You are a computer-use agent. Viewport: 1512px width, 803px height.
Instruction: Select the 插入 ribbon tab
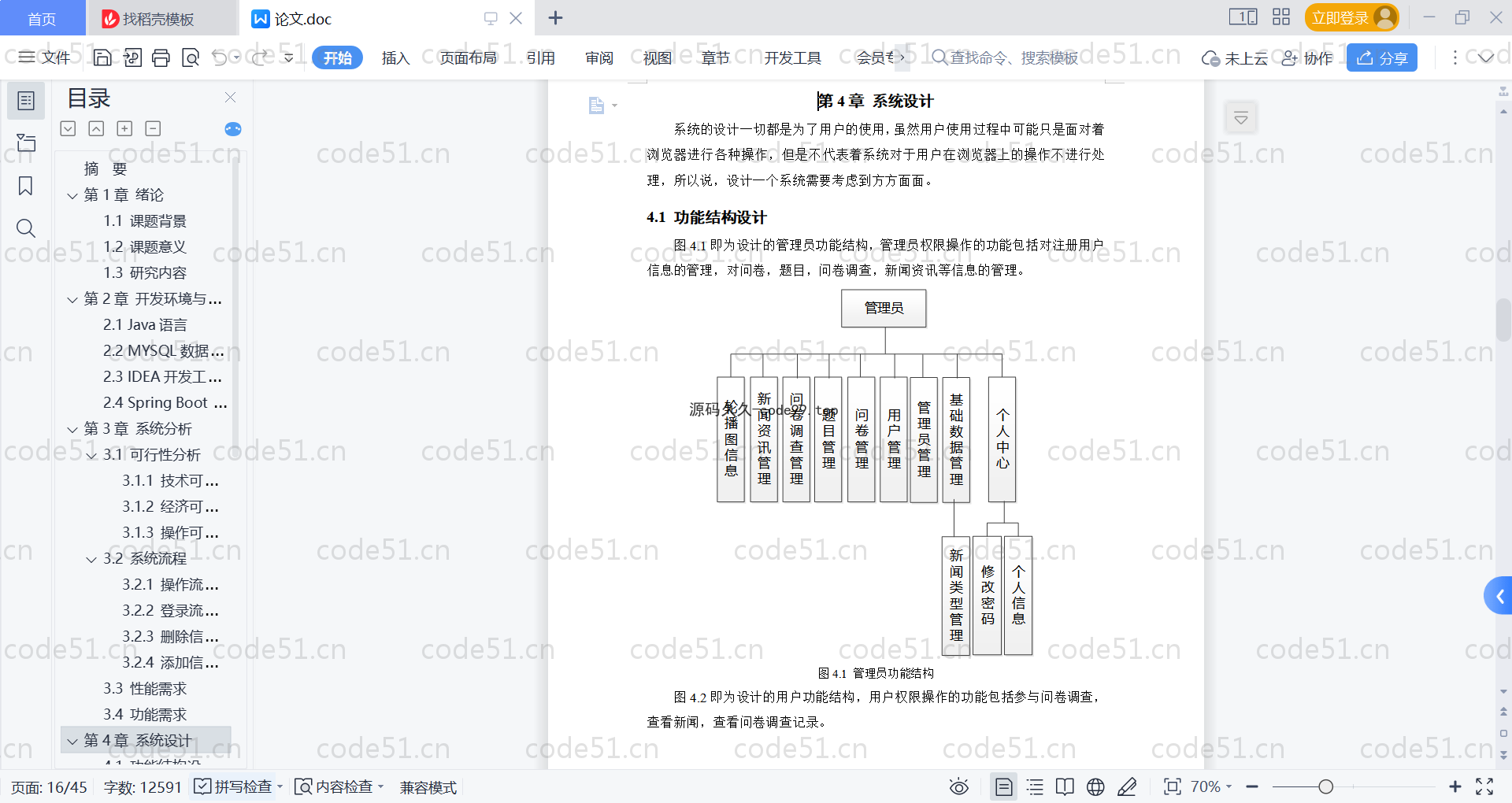point(395,57)
